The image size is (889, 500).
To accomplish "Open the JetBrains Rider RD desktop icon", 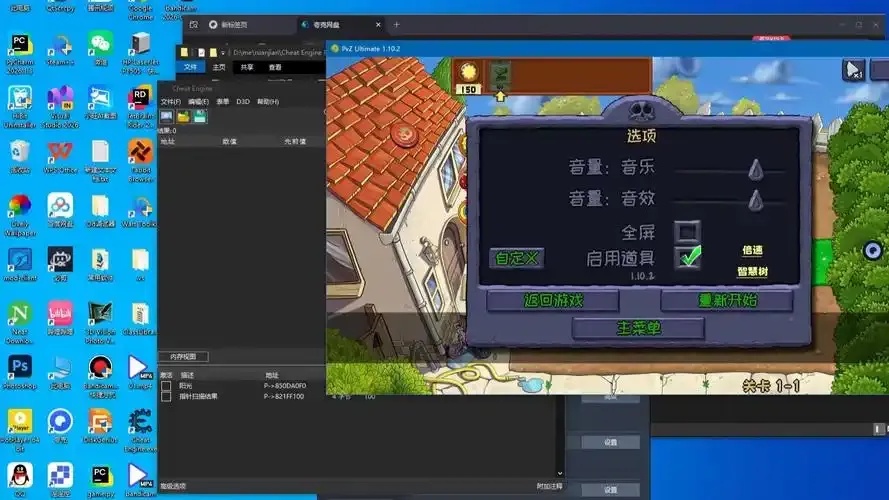I will (x=140, y=107).
